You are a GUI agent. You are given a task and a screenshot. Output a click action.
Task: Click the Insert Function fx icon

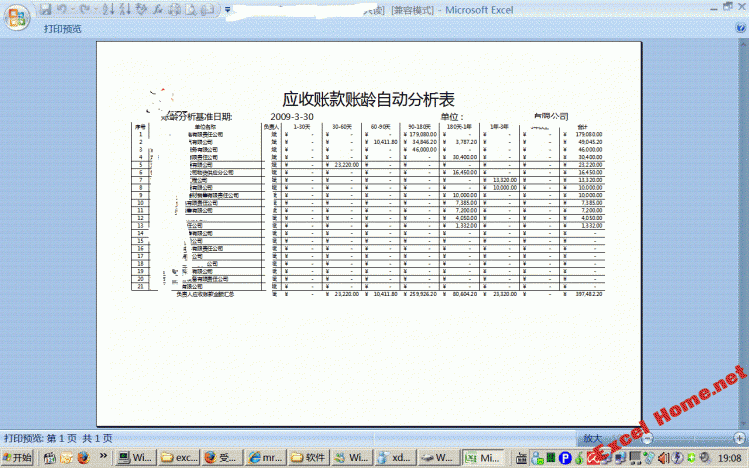pyautogui.click(x=159, y=10)
